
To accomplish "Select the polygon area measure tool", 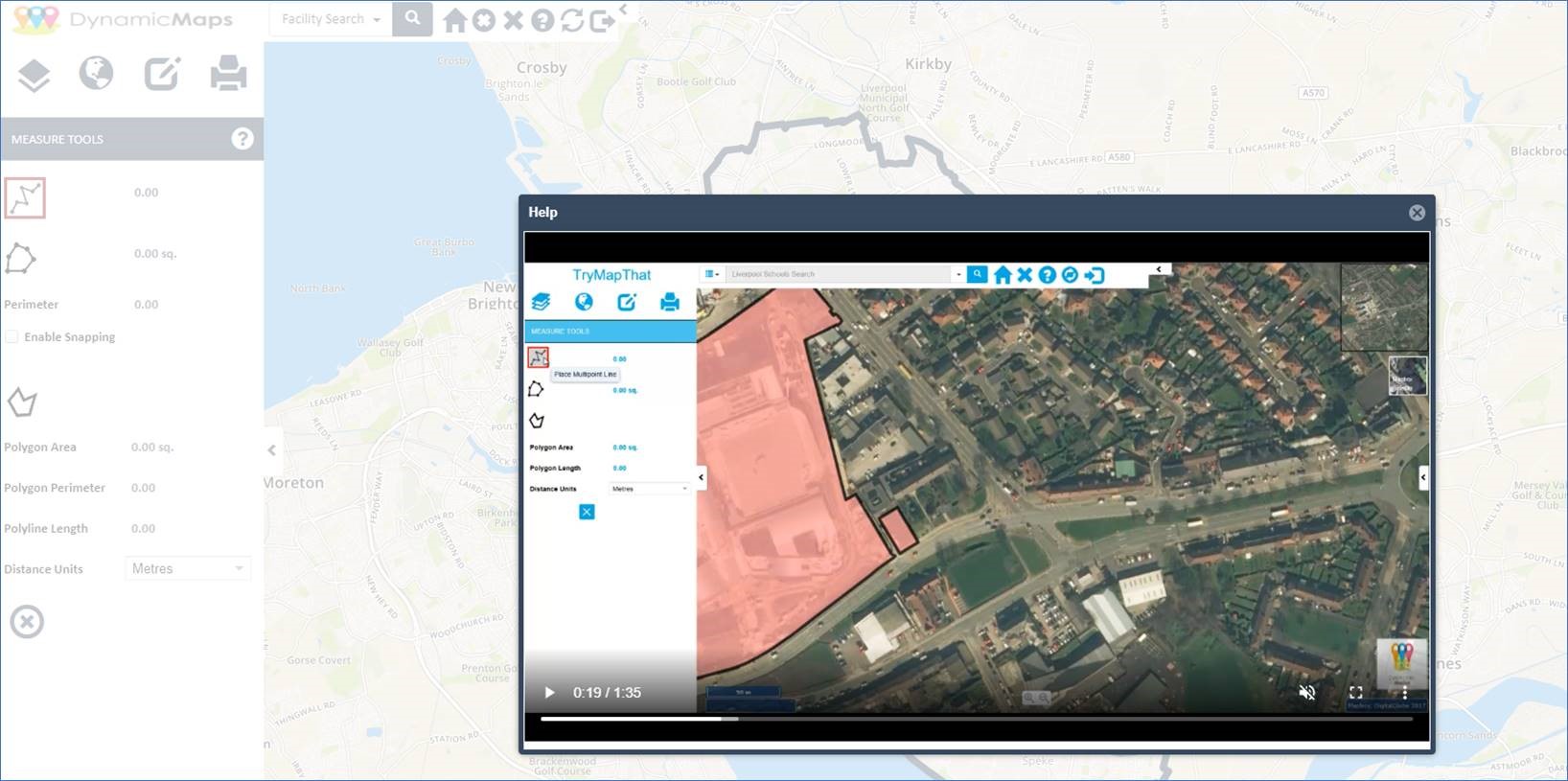I will 21,258.
